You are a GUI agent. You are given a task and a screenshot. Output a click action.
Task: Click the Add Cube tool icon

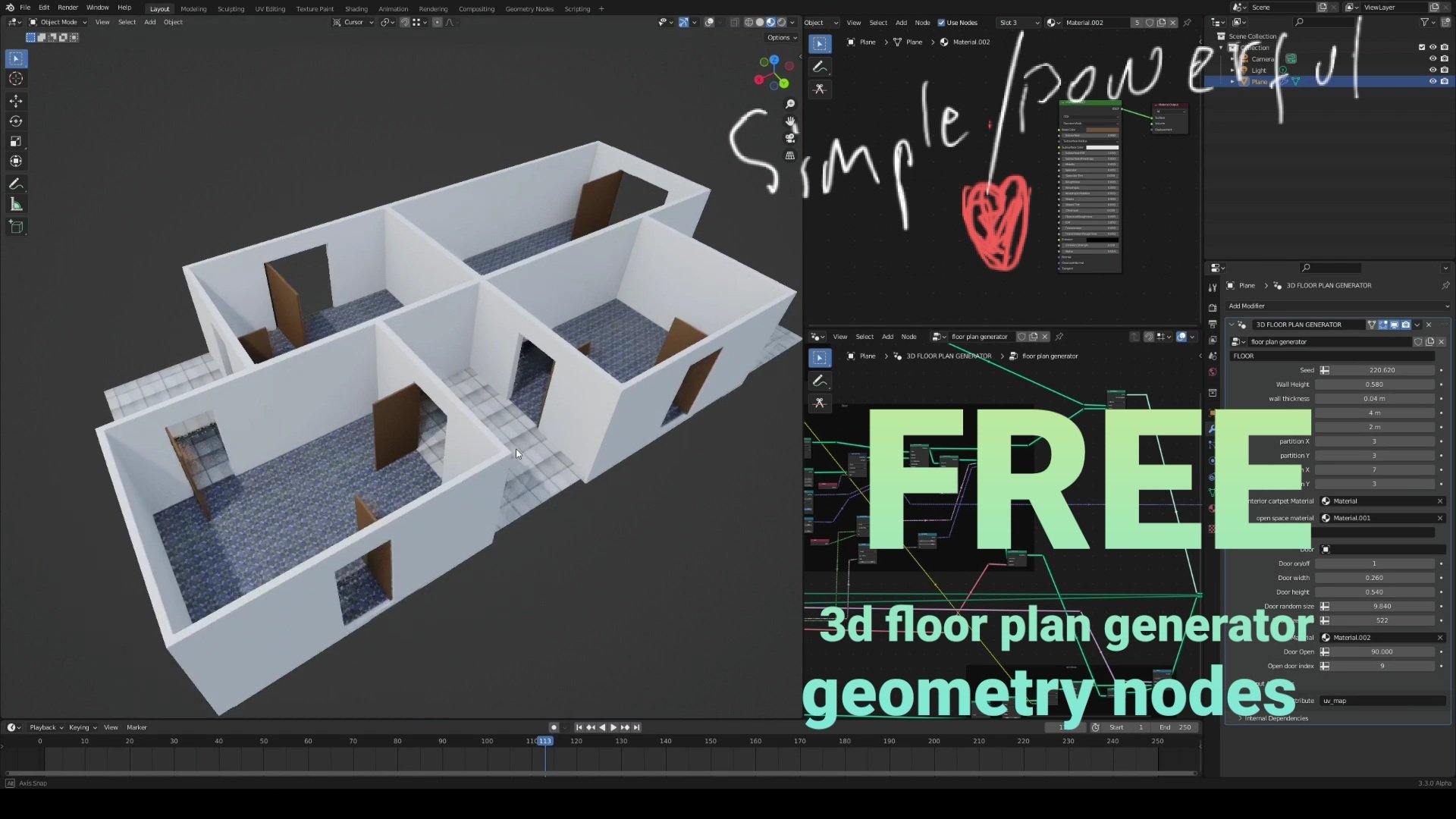tap(16, 226)
